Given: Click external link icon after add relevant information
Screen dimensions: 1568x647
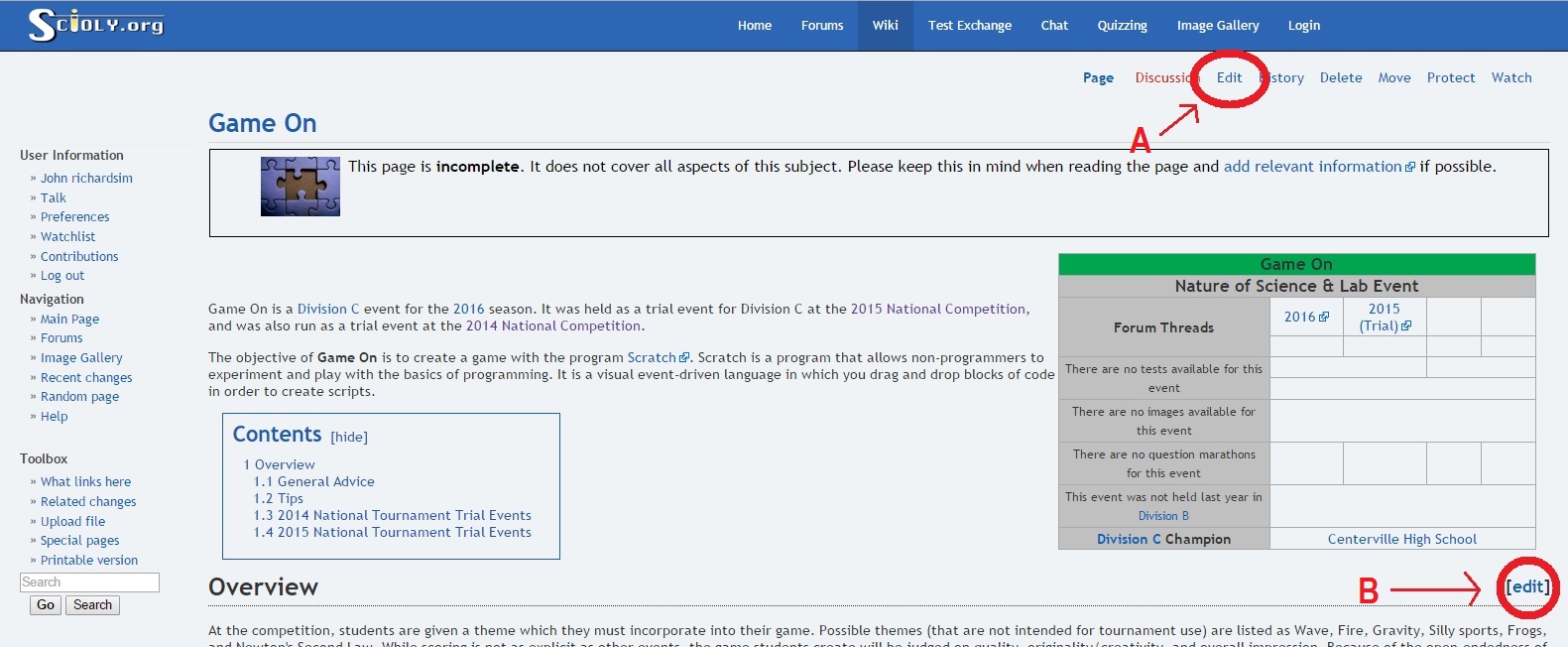Looking at the screenshot, I should (x=1410, y=168).
